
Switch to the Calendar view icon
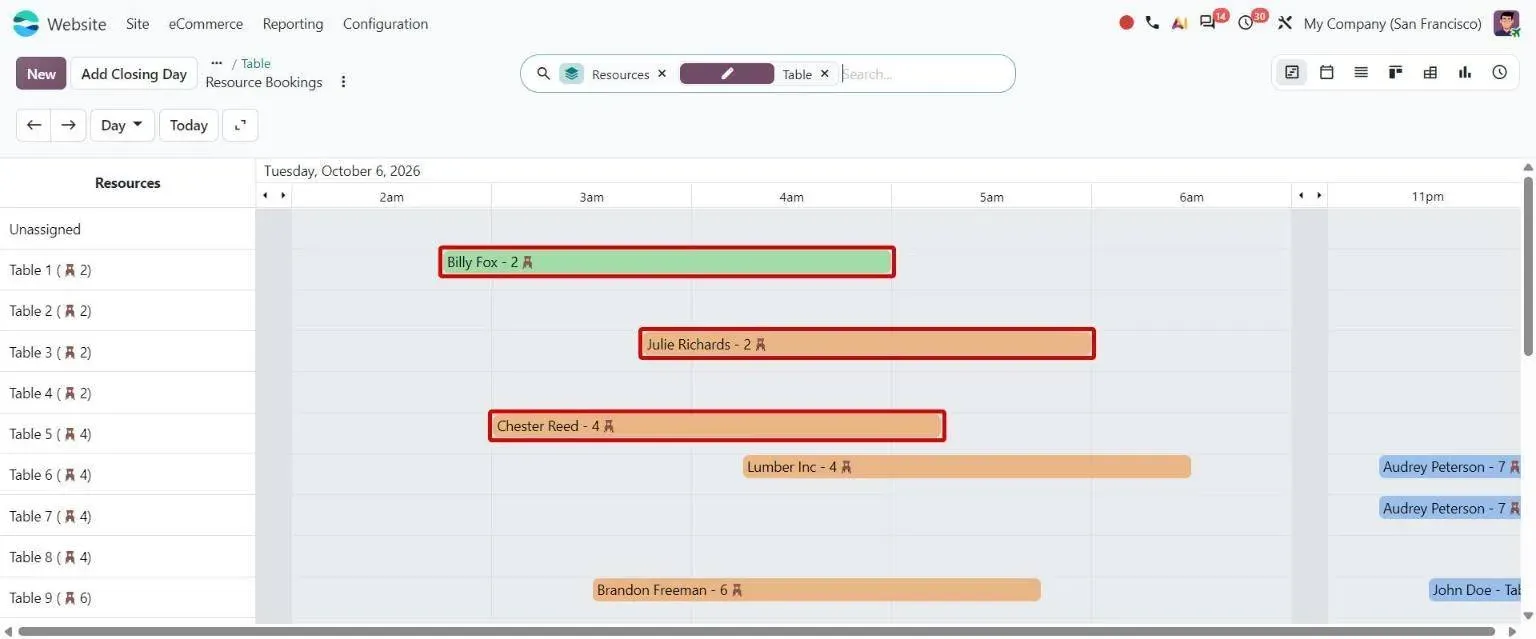coord(1327,72)
